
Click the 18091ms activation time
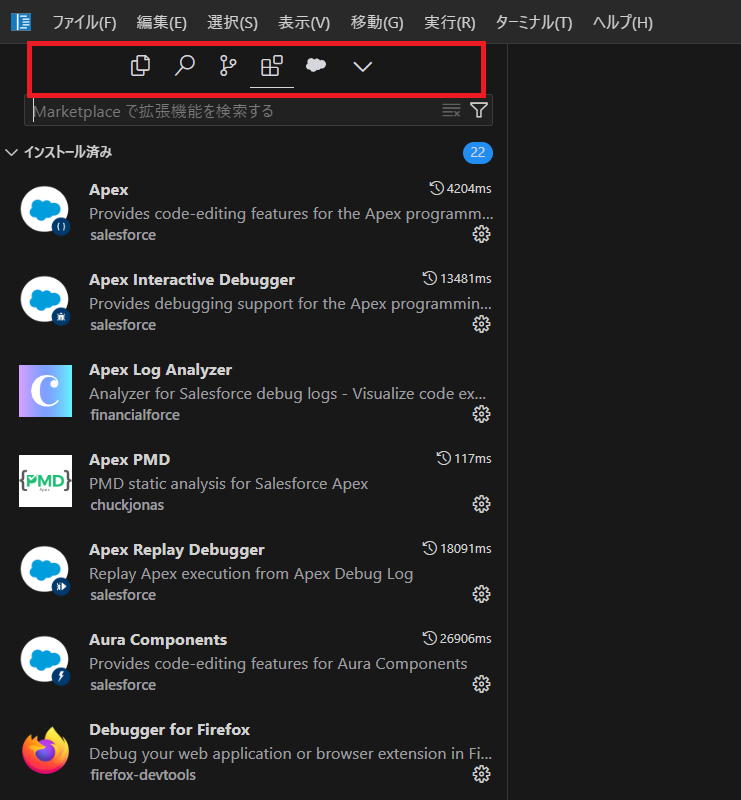click(x=457, y=548)
